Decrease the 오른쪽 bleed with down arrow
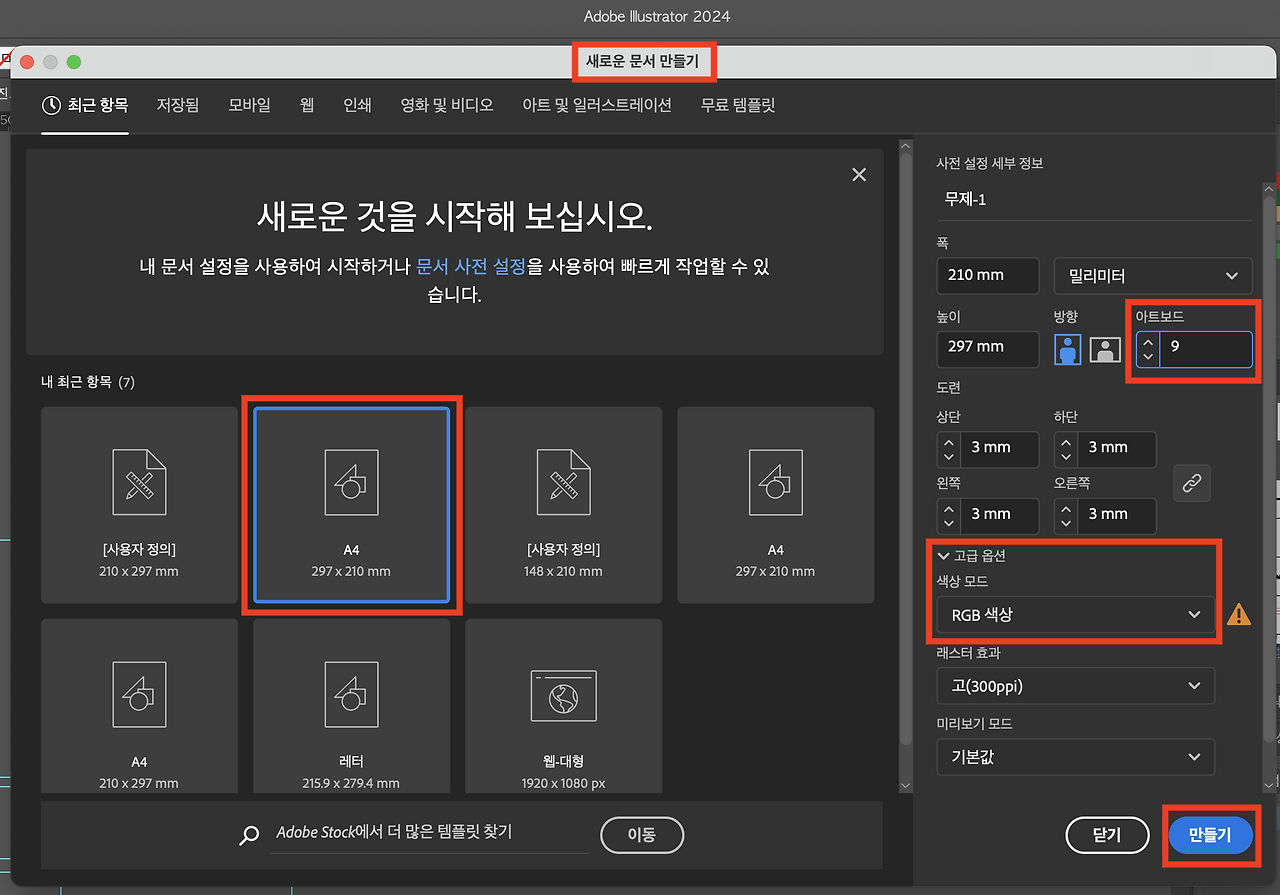The image size is (1280, 895). pos(1066,523)
